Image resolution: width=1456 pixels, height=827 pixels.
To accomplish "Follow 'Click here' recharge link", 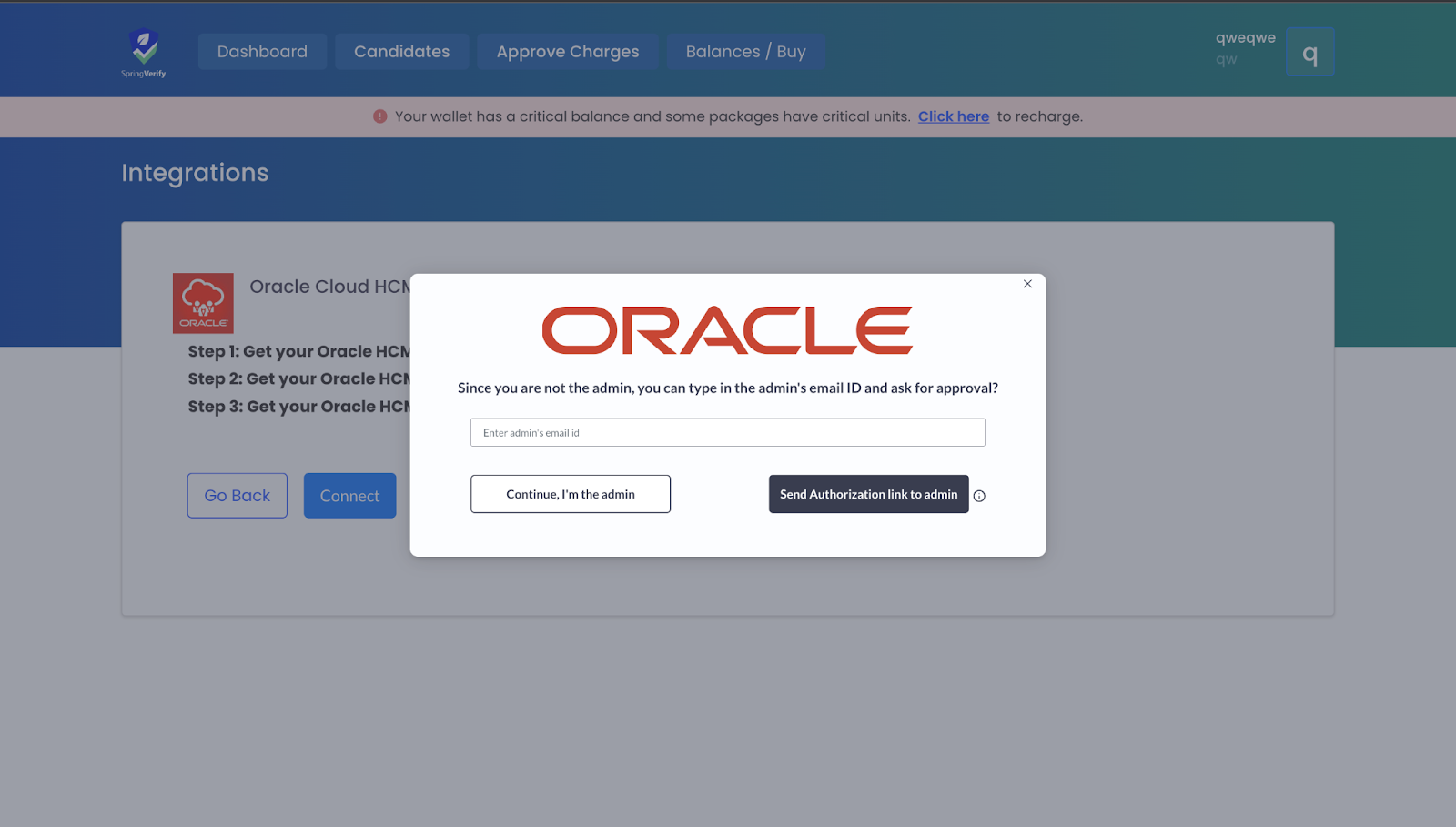I will [953, 116].
